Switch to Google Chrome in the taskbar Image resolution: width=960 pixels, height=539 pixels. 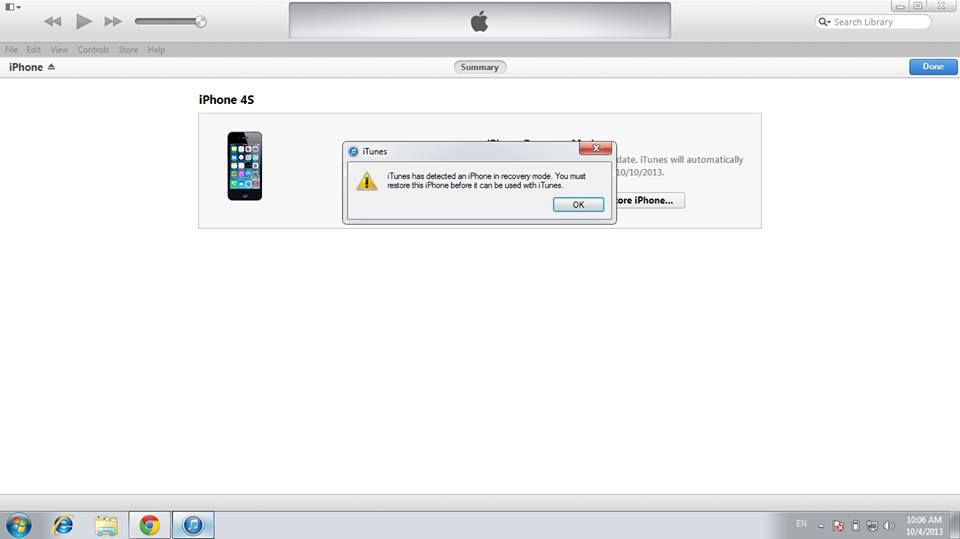click(x=149, y=525)
